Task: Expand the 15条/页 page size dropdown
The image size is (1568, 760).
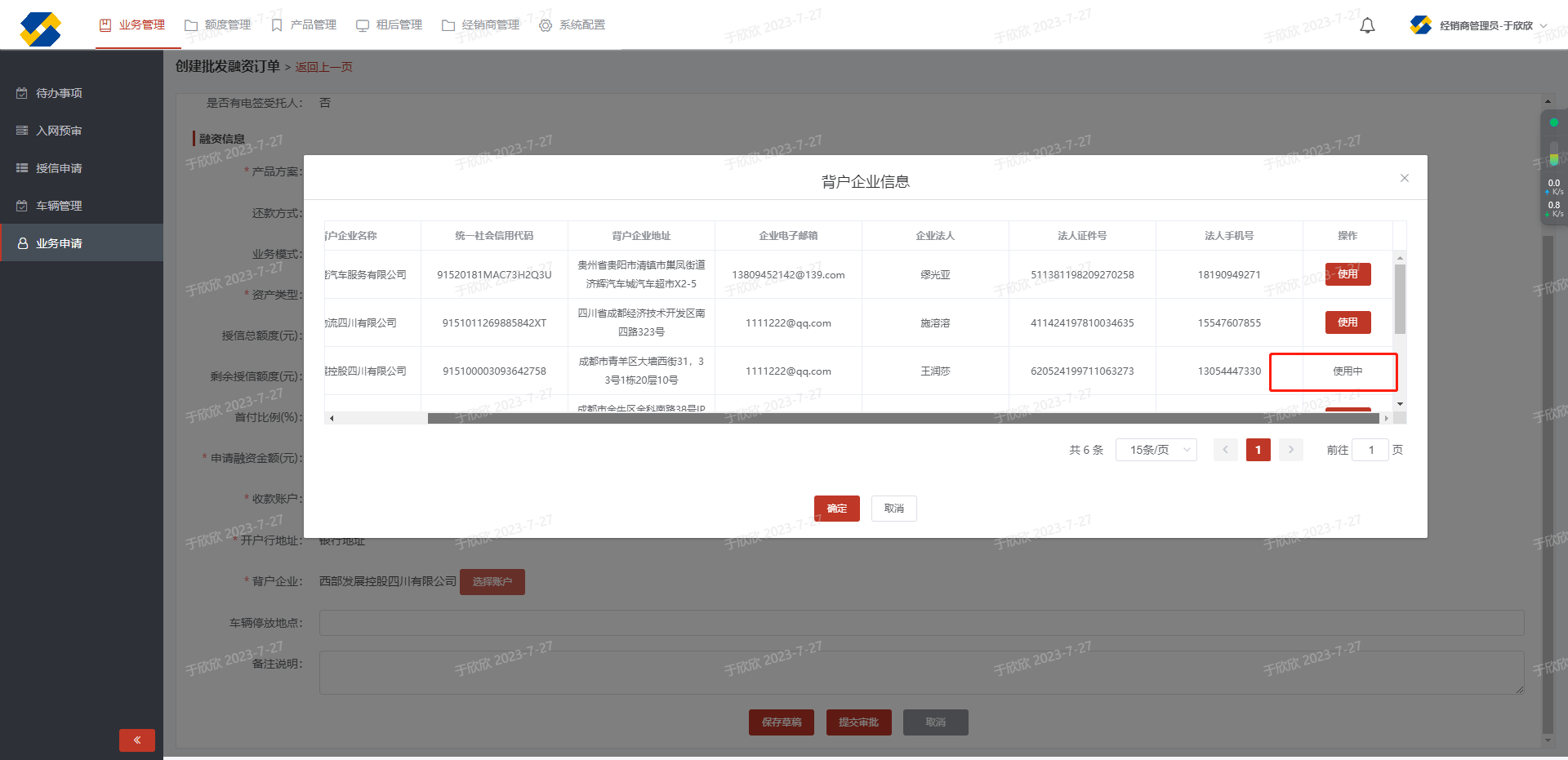Action: (1156, 450)
